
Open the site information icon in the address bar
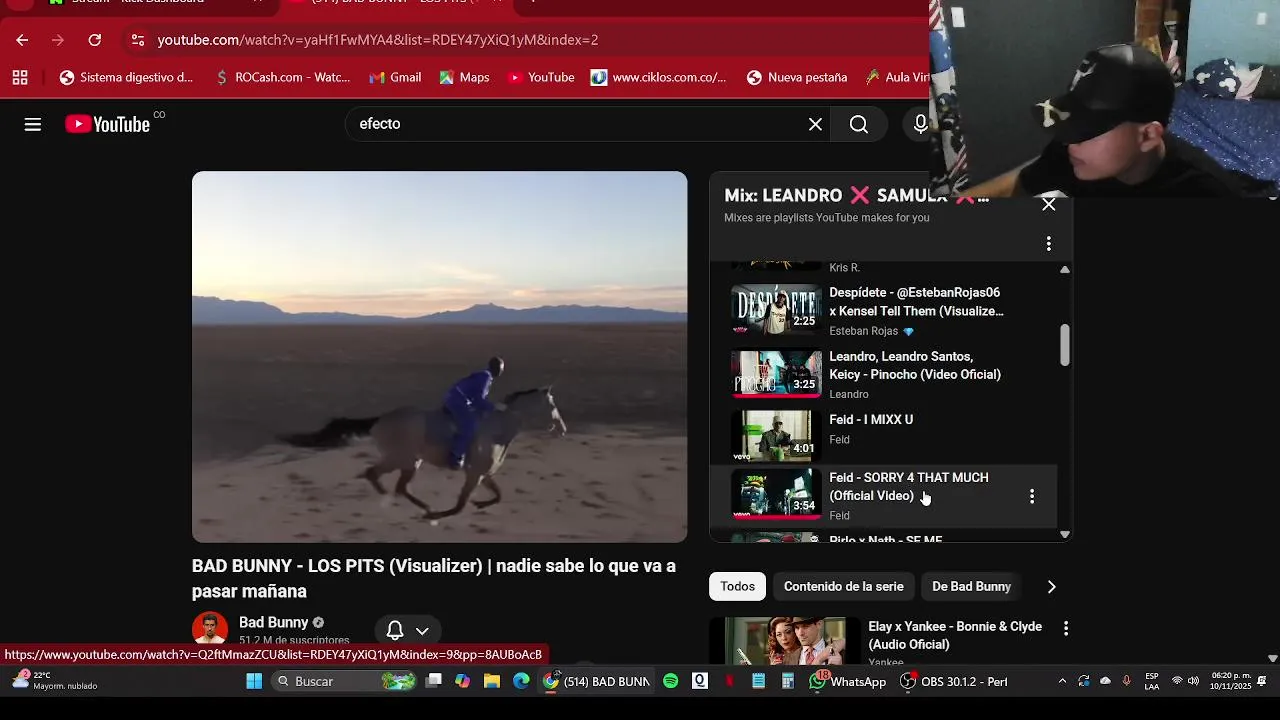point(137,40)
